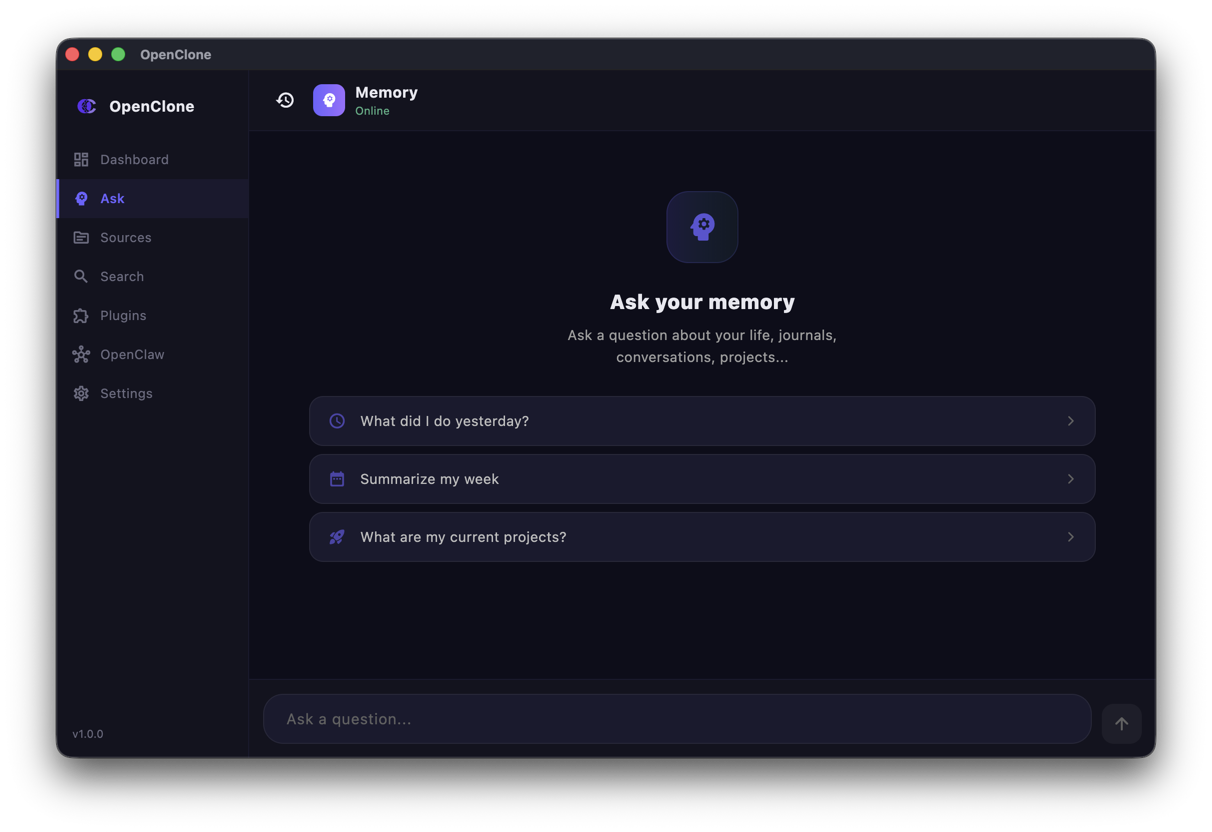1212x832 pixels.
Task: Click the calendar icon on the Summarize suggestion
Action: [336, 479]
